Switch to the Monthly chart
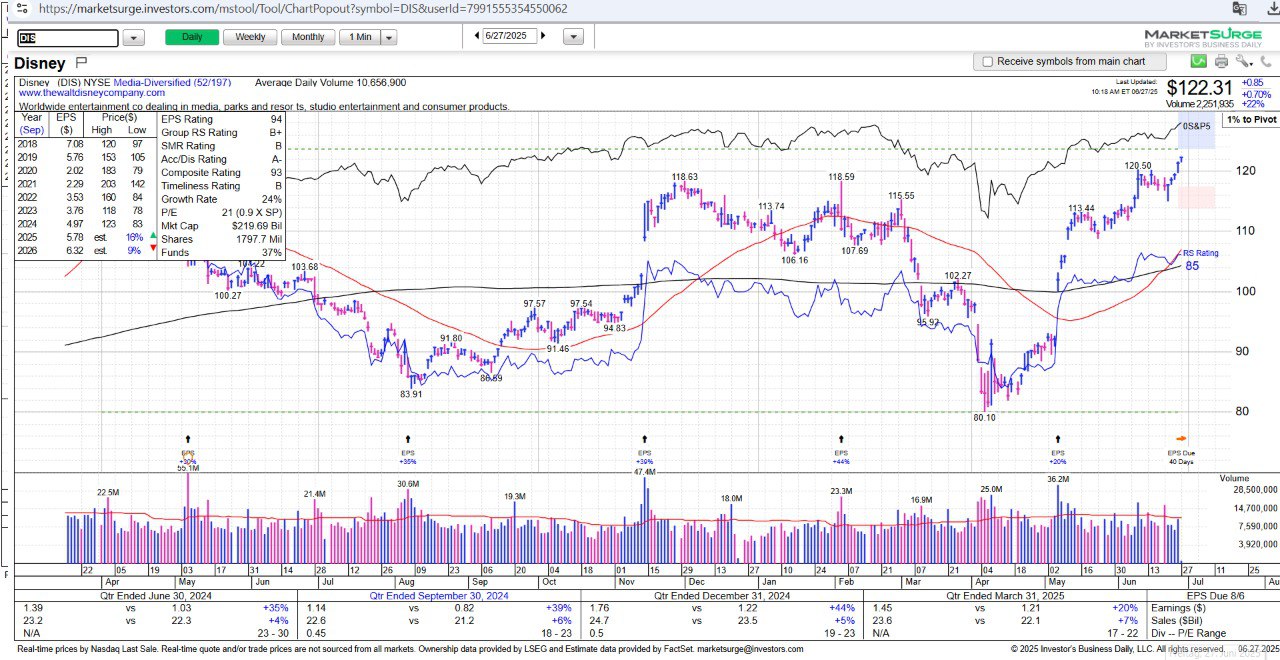1280x660 pixels. coord(308,37)
